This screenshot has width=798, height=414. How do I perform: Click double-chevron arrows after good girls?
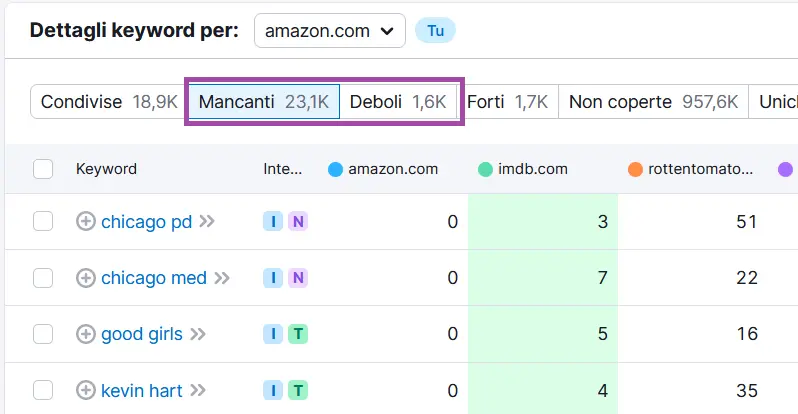(x=198, y=334)
